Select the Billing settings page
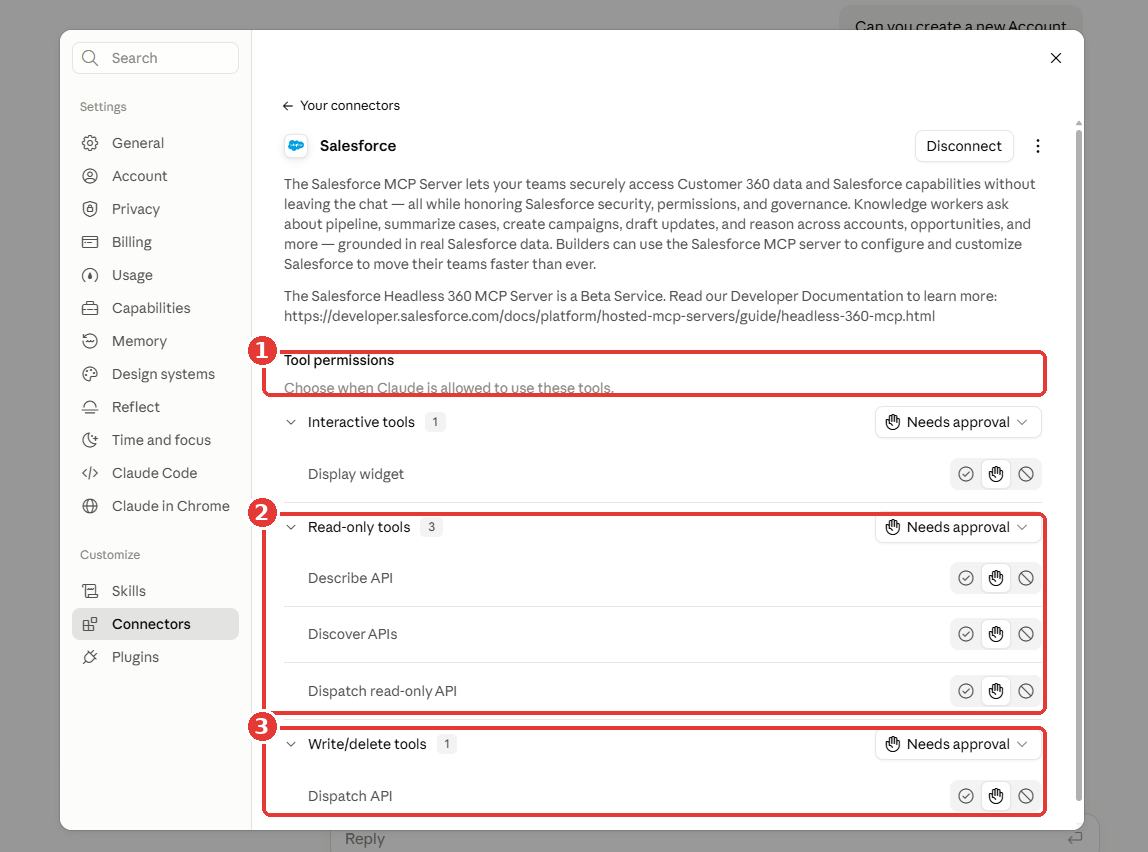Image resolution: width=1148 pixels, height=852 pixels. [155, 242]
